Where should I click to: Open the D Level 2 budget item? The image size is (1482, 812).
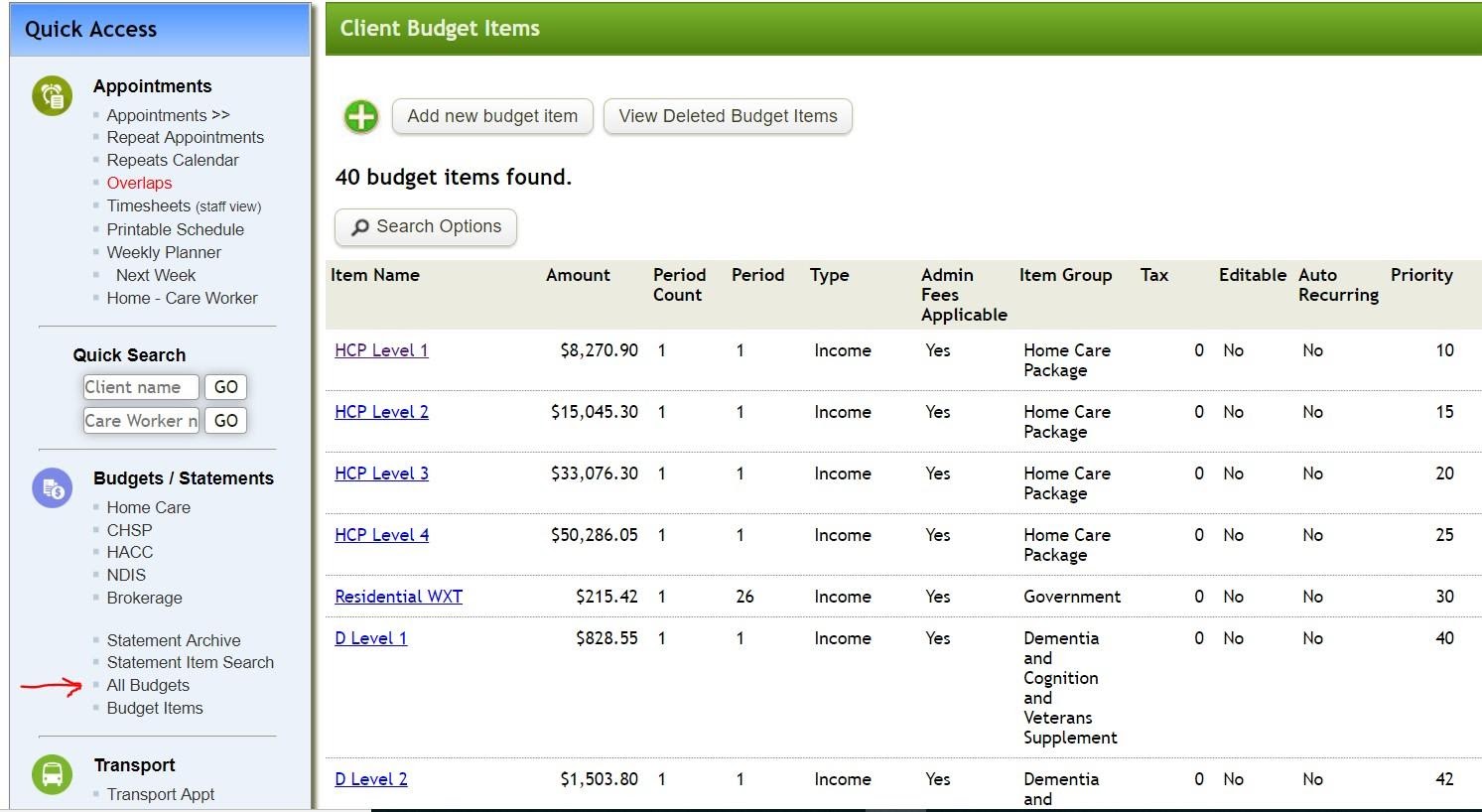370,778
